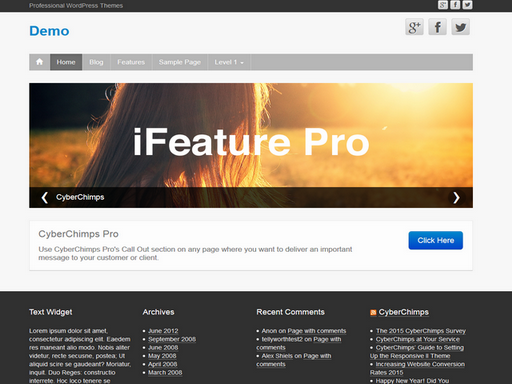Click the Archives widget heading

tap(159, 312)
